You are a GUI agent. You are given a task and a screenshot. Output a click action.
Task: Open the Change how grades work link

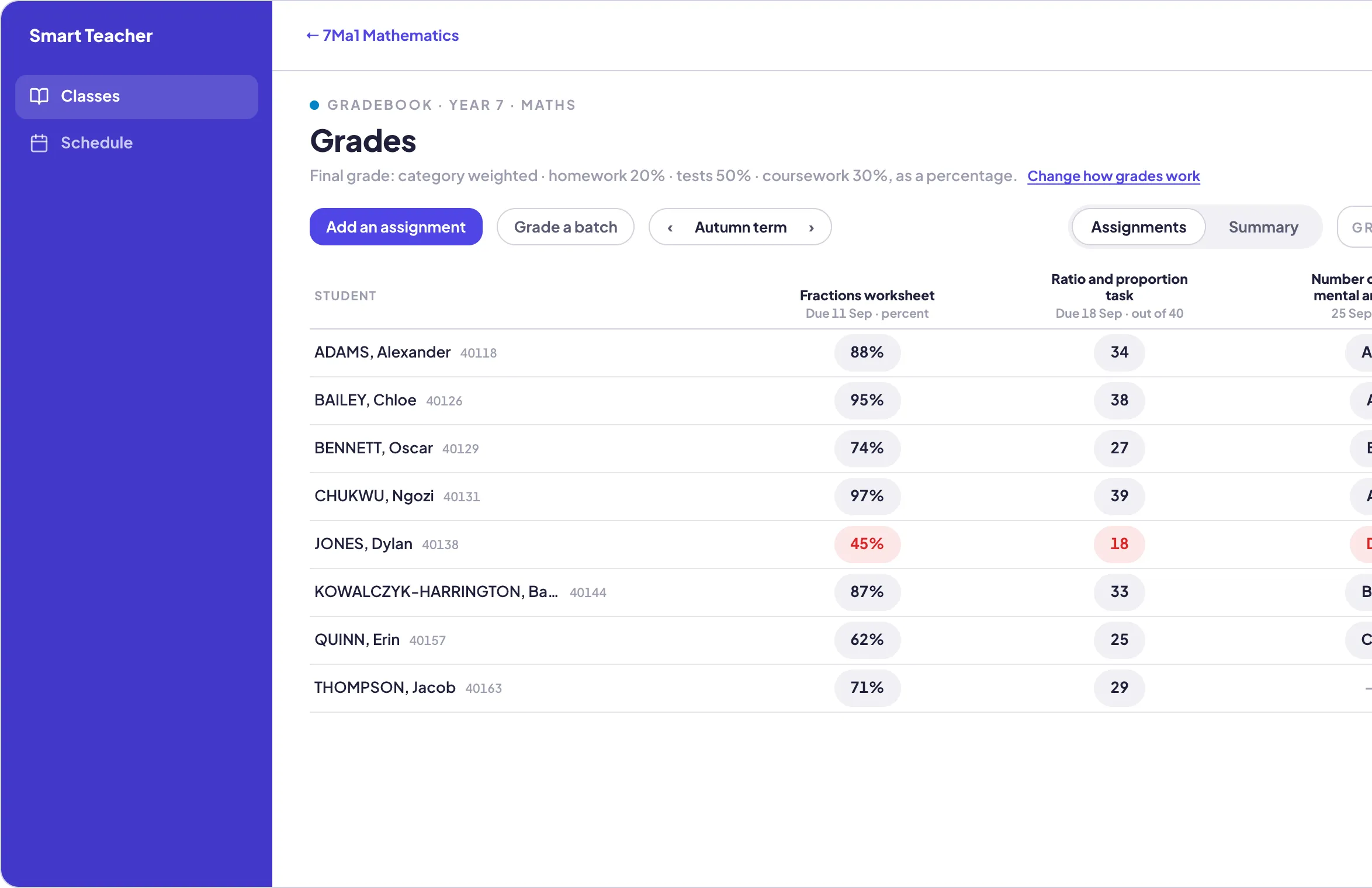click(1114, 176)
